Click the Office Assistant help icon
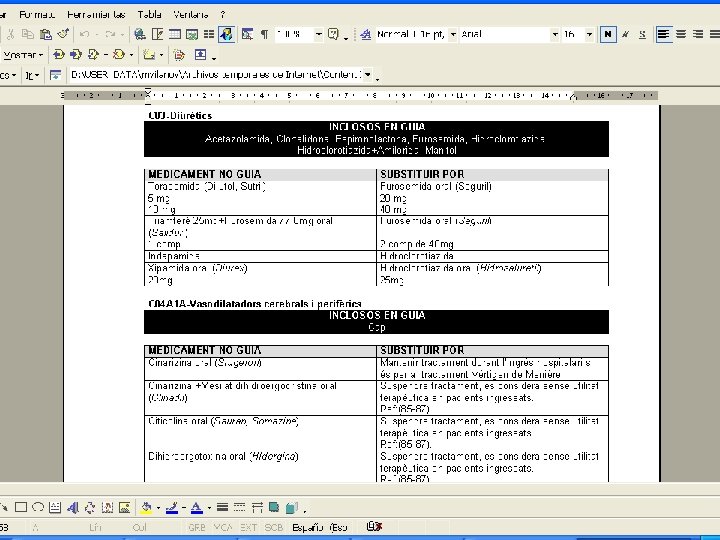 [333, 34]
